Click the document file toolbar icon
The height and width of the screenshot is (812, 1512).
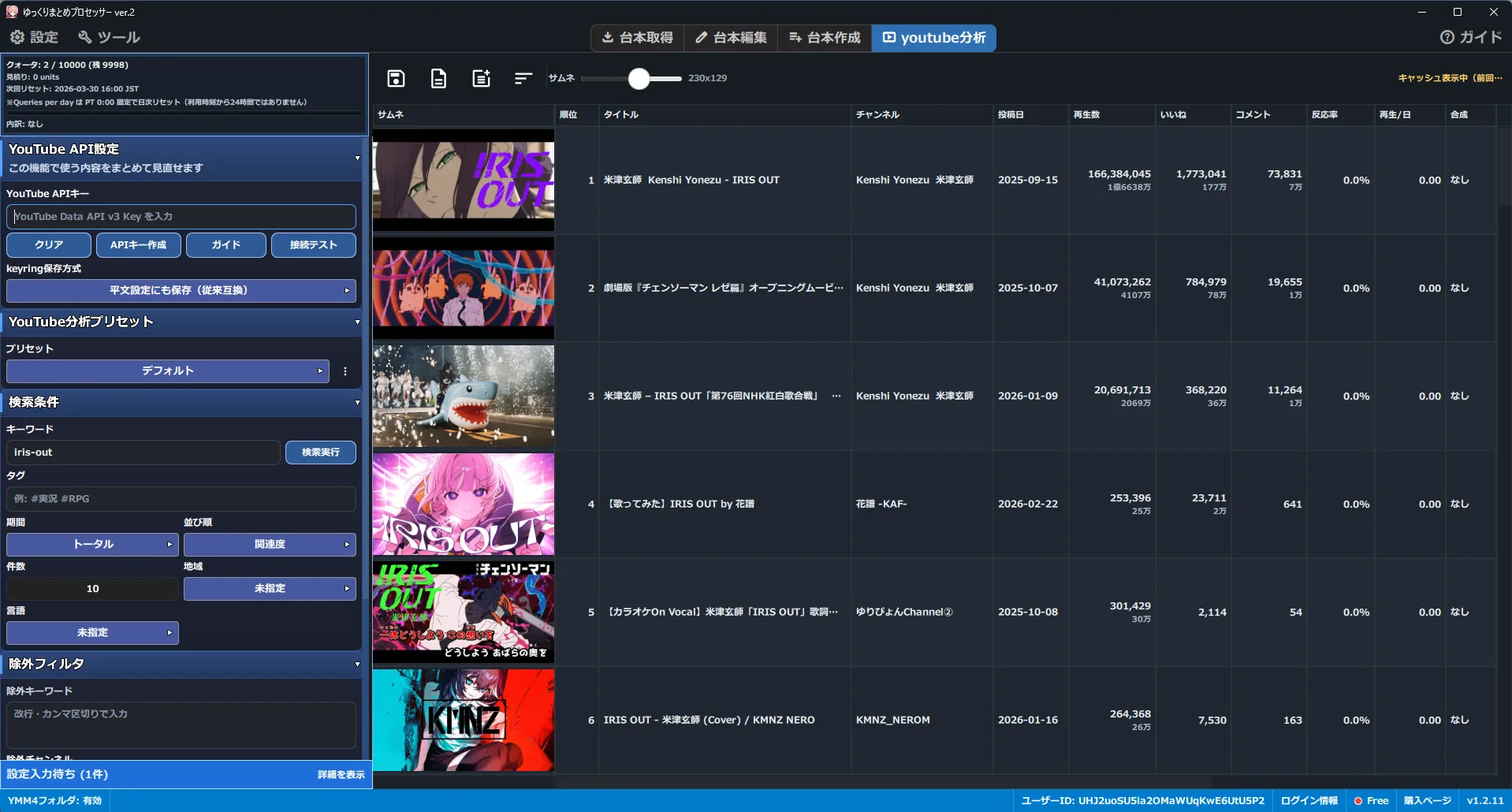click(x=438, y=78)
